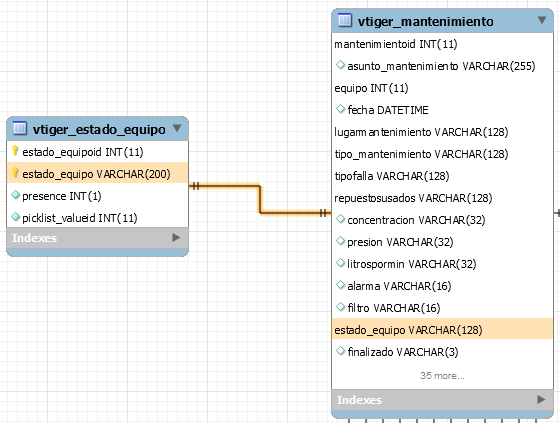The width and height of the screenshot is (560, 423).
Task: Collapse the vtiger_estado_equipo table with header arrow
Action: click(177, 128)
